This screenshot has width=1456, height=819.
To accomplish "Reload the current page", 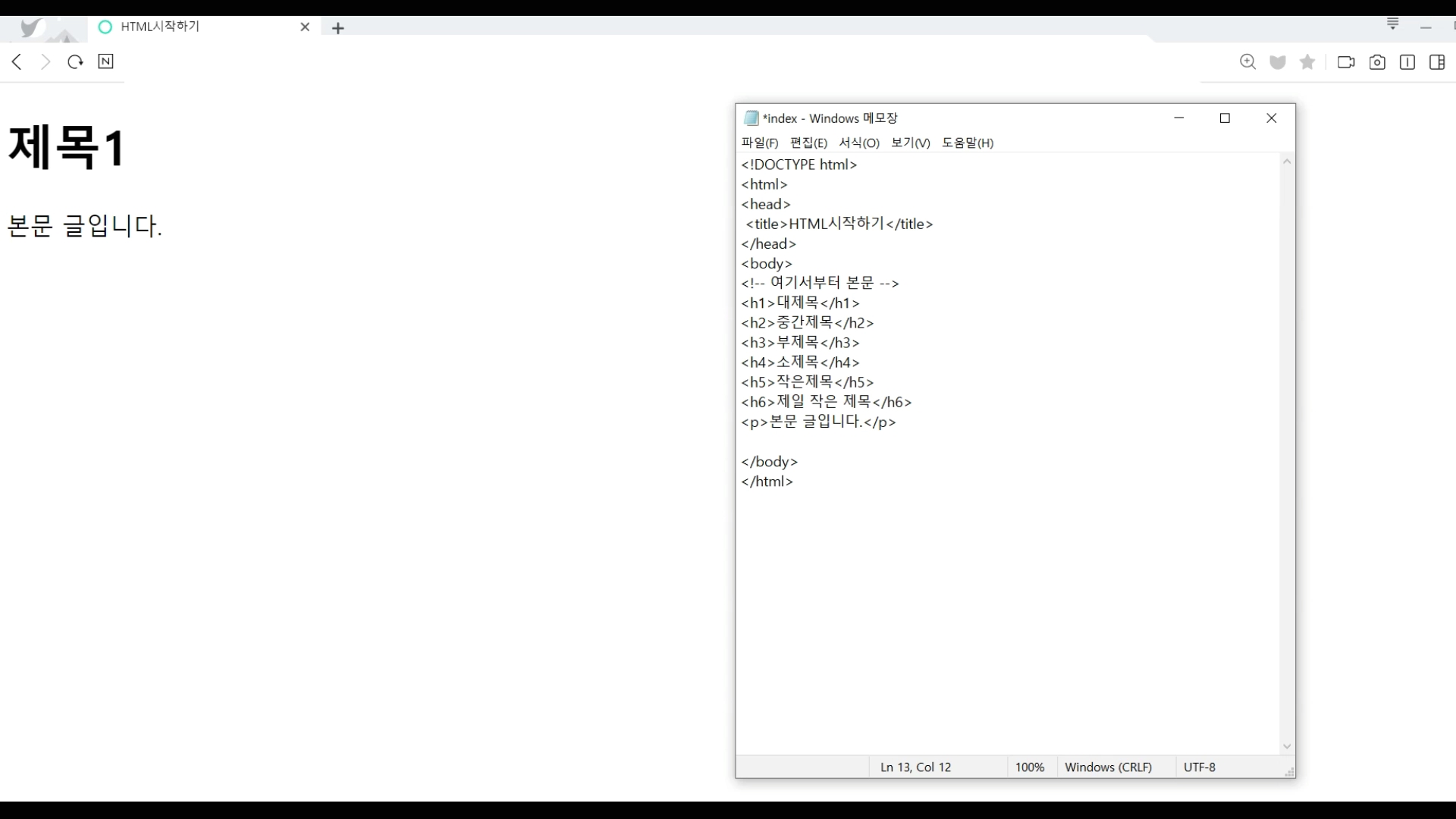I will pos(75,61).
